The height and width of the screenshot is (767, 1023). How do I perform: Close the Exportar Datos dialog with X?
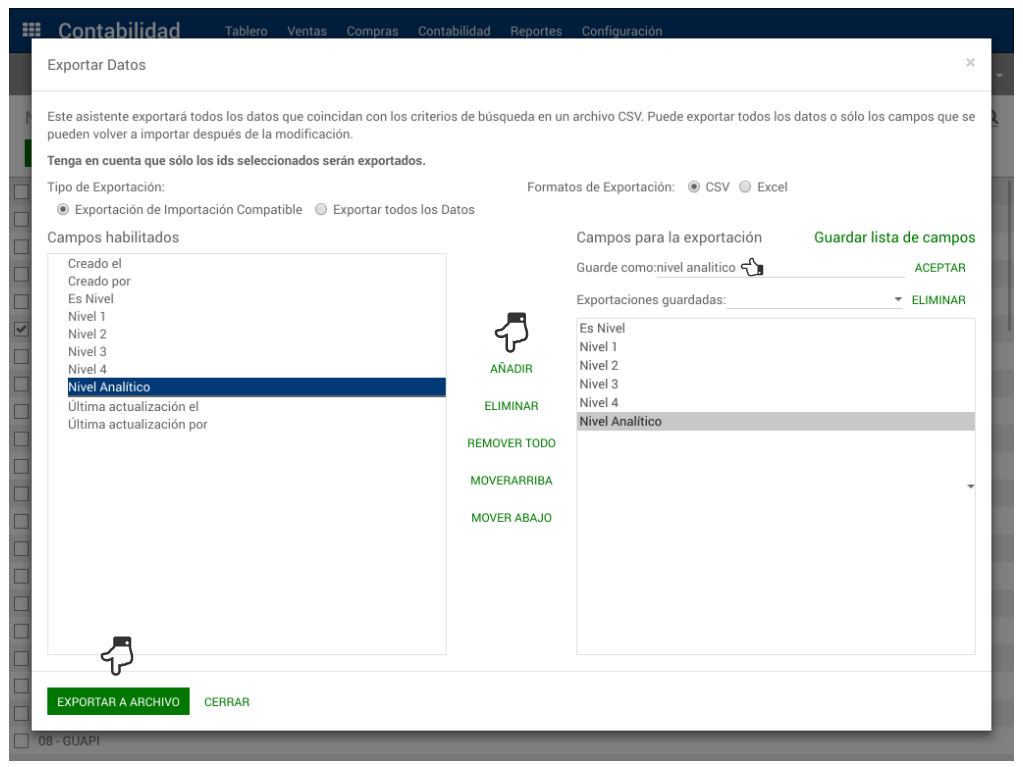[x=969, y=63]
